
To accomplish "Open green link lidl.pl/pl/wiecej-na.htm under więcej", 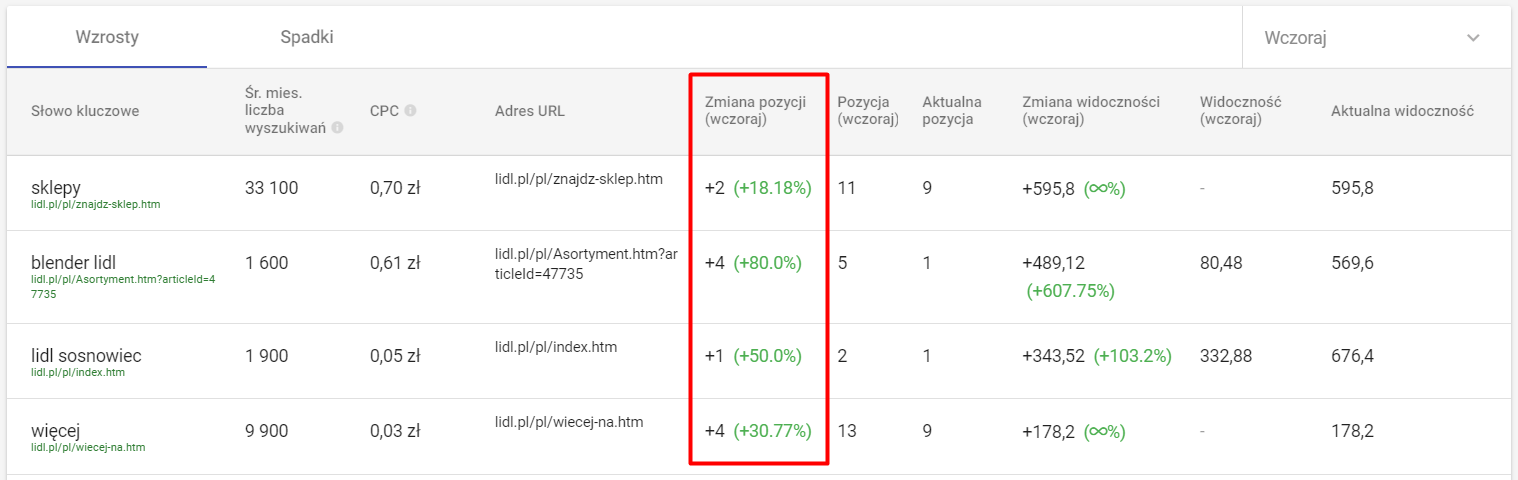I will pyautogui.click(x=88, y=447).
